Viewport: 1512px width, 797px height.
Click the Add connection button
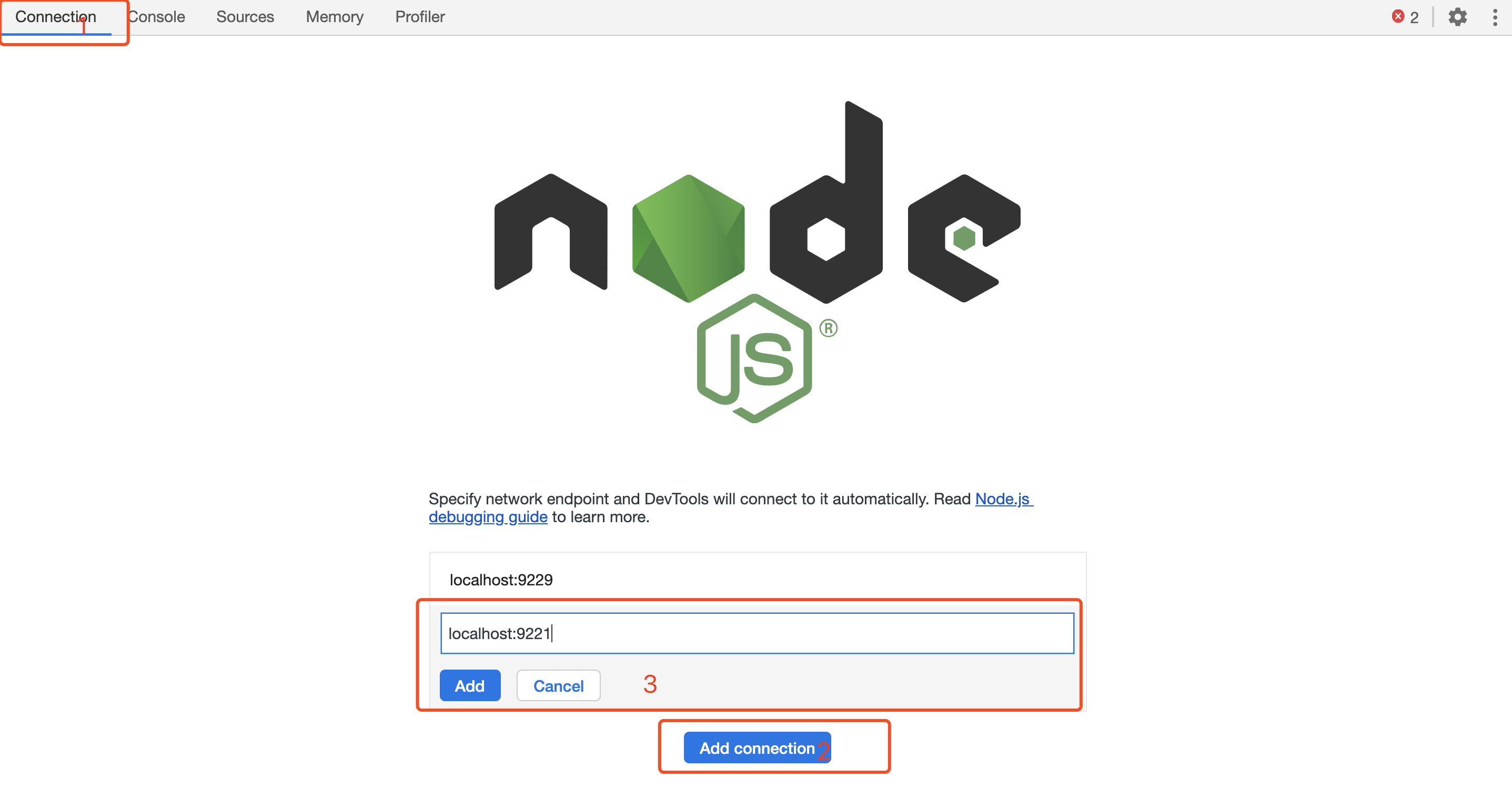click(x=757, y=748)
